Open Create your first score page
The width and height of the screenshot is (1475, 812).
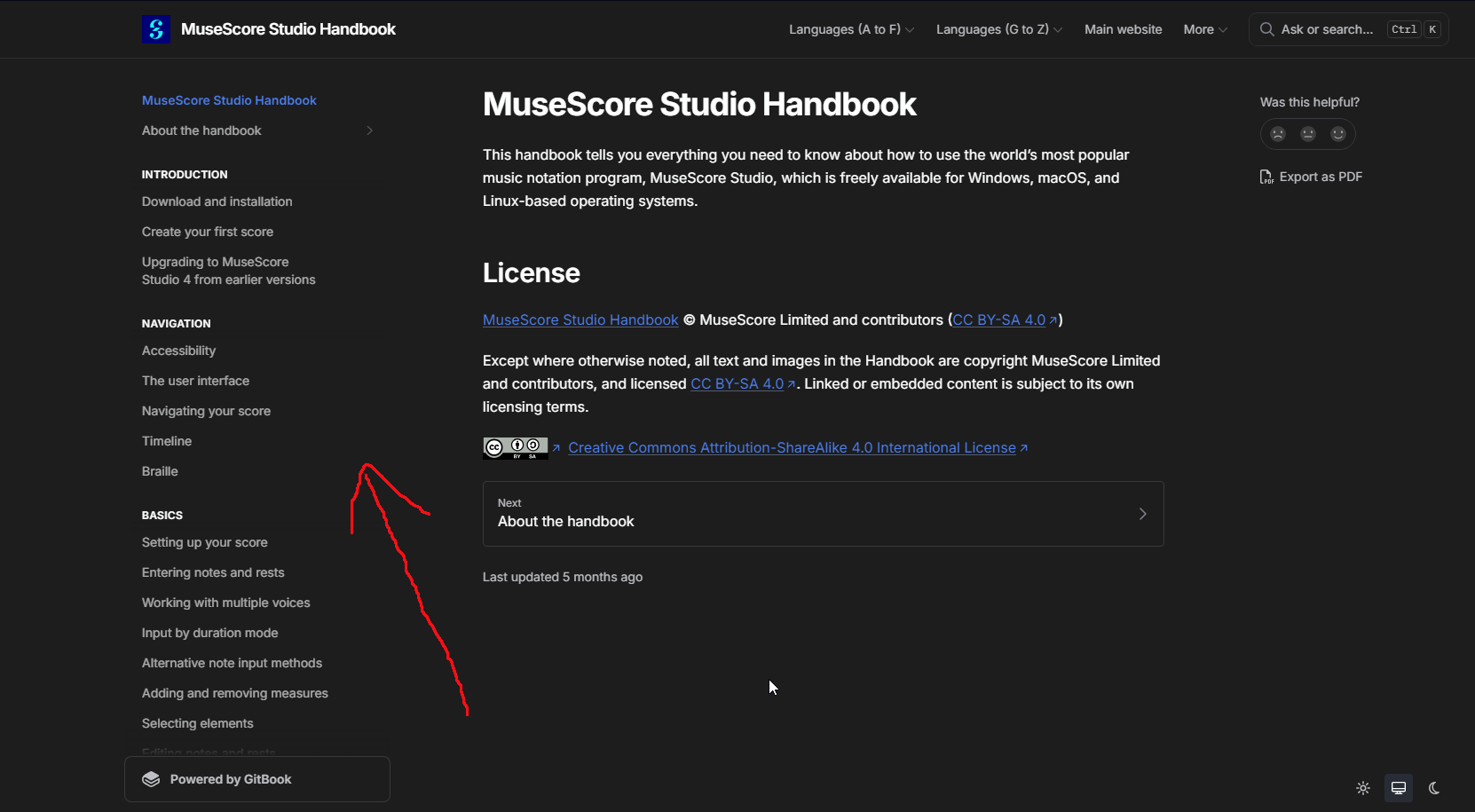(208, 232)
